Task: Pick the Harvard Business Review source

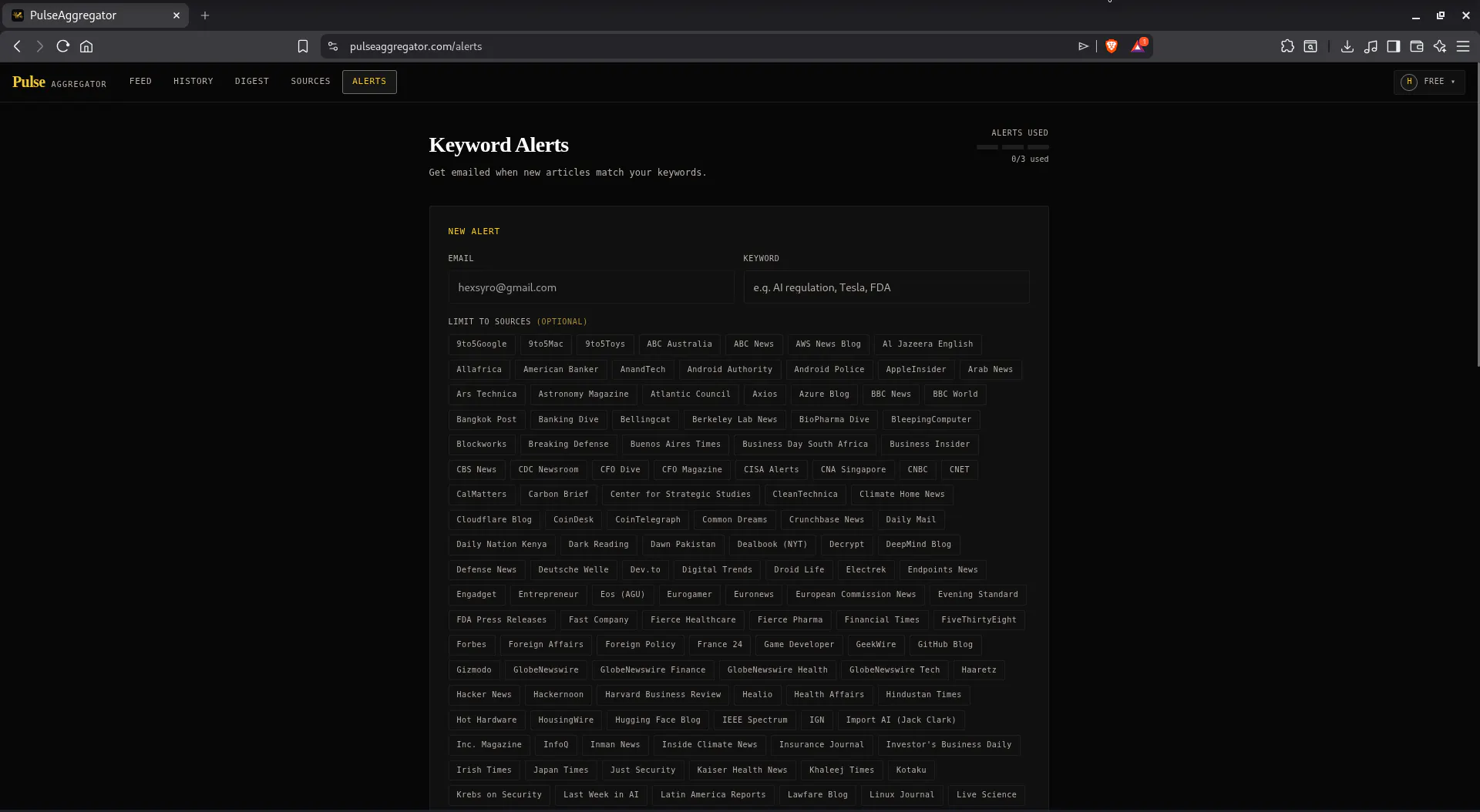Action: point(664,695)
